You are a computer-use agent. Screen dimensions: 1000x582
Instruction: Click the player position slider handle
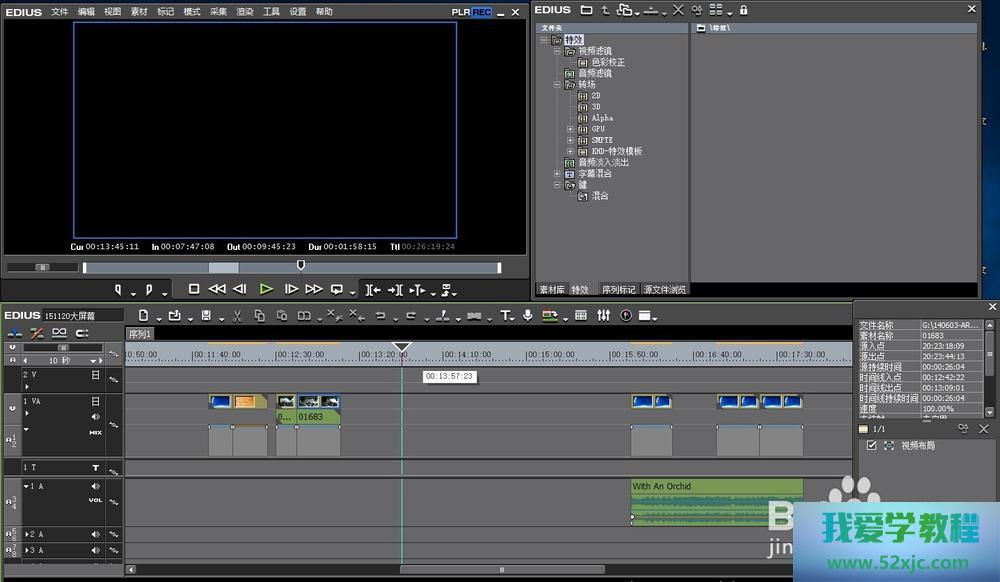[300, 266]
